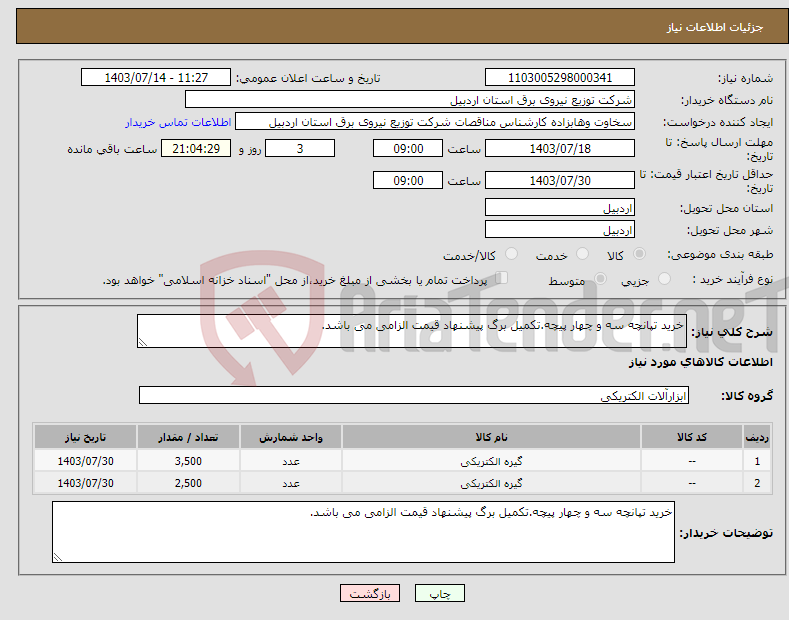Click the delivery province field اردبیل
Viewport: 789px width, 620px height.
[x=560, y=207]
